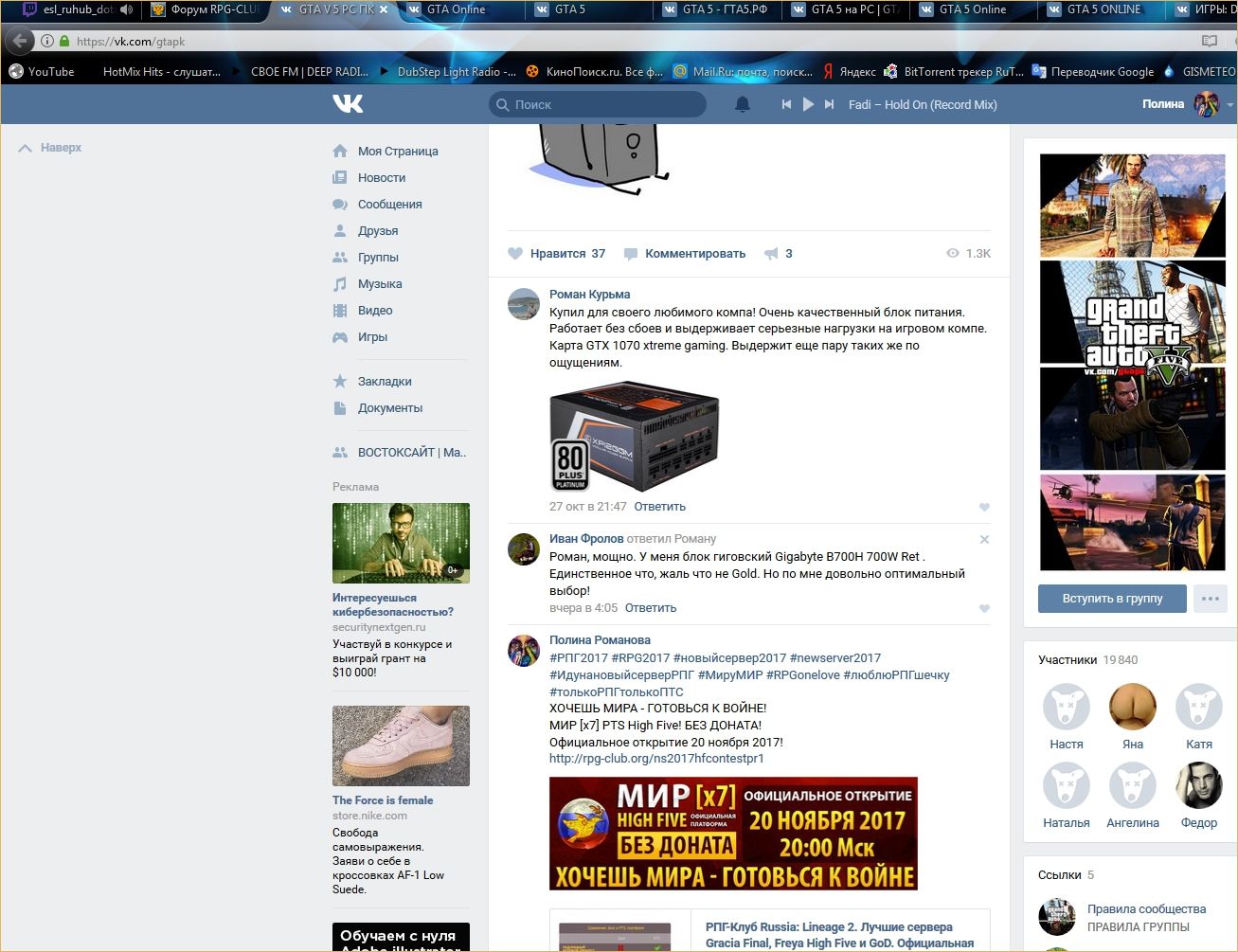
Task: Switch to the GTA Online browser tab
Action: tap(456, 9)
